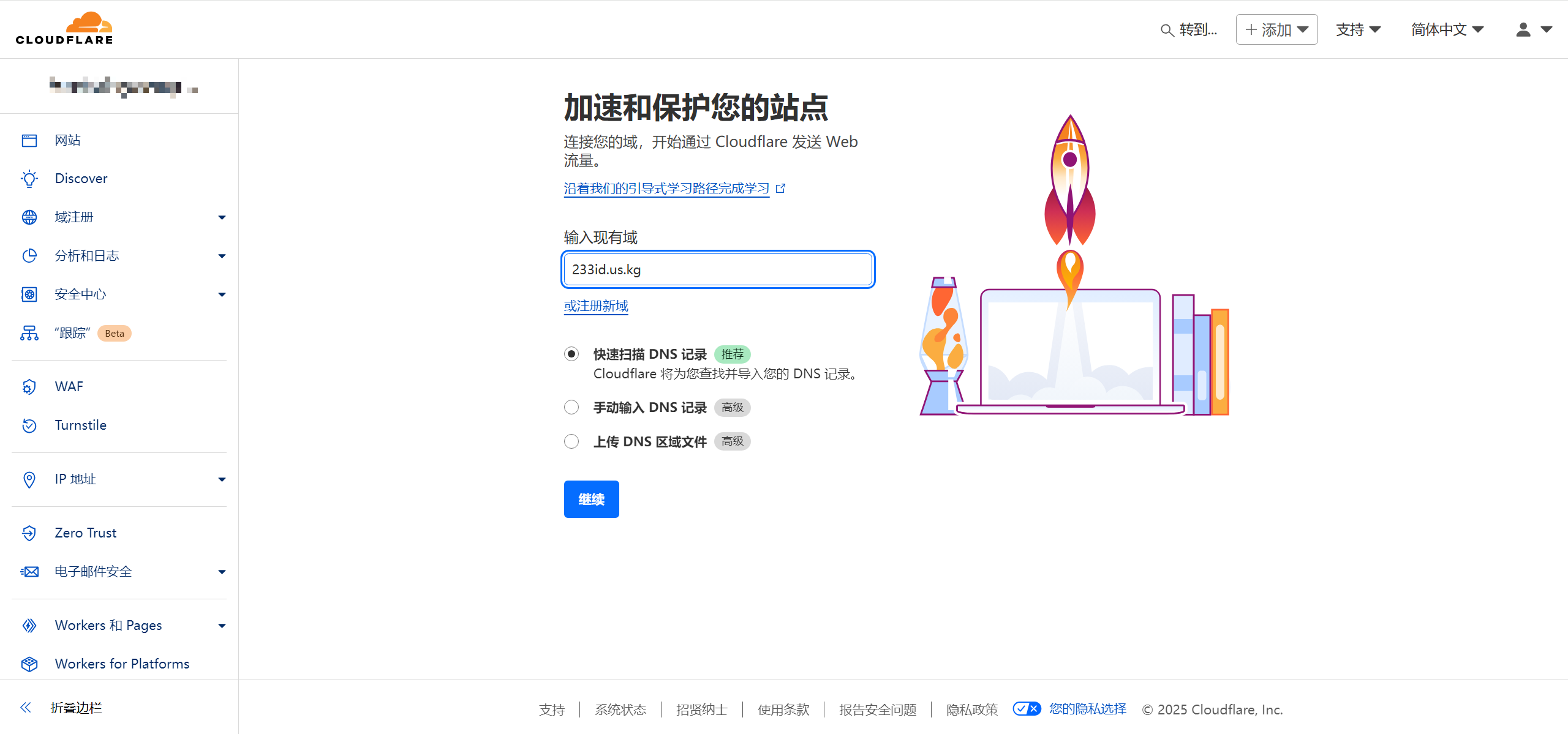Click the Workers 和 Pages diamond icon
Image resolution: width=1568 pixels, height=734 pixels.
click(x=29, y=626)
